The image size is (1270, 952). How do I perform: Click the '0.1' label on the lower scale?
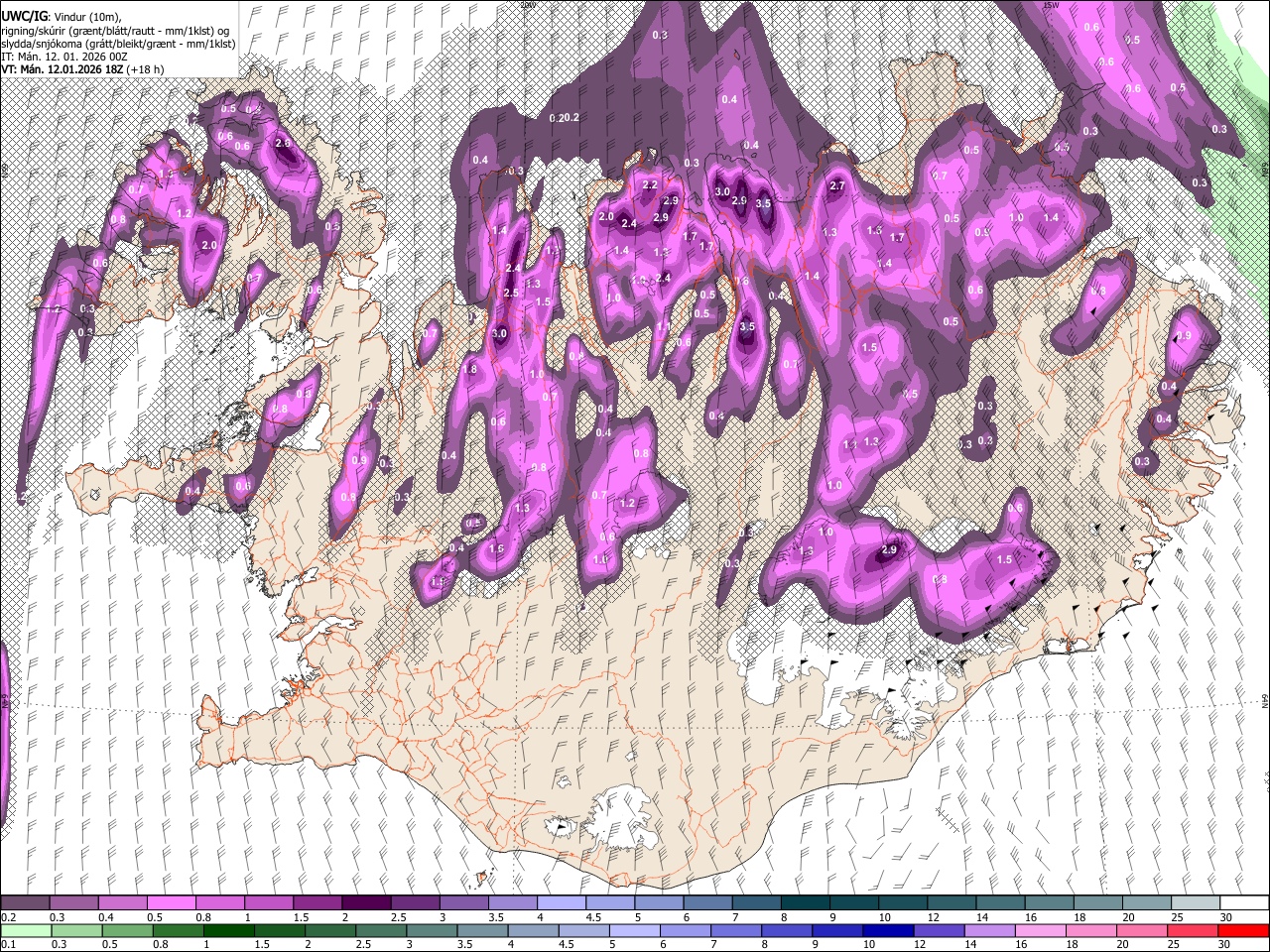(x=8, y=945)
